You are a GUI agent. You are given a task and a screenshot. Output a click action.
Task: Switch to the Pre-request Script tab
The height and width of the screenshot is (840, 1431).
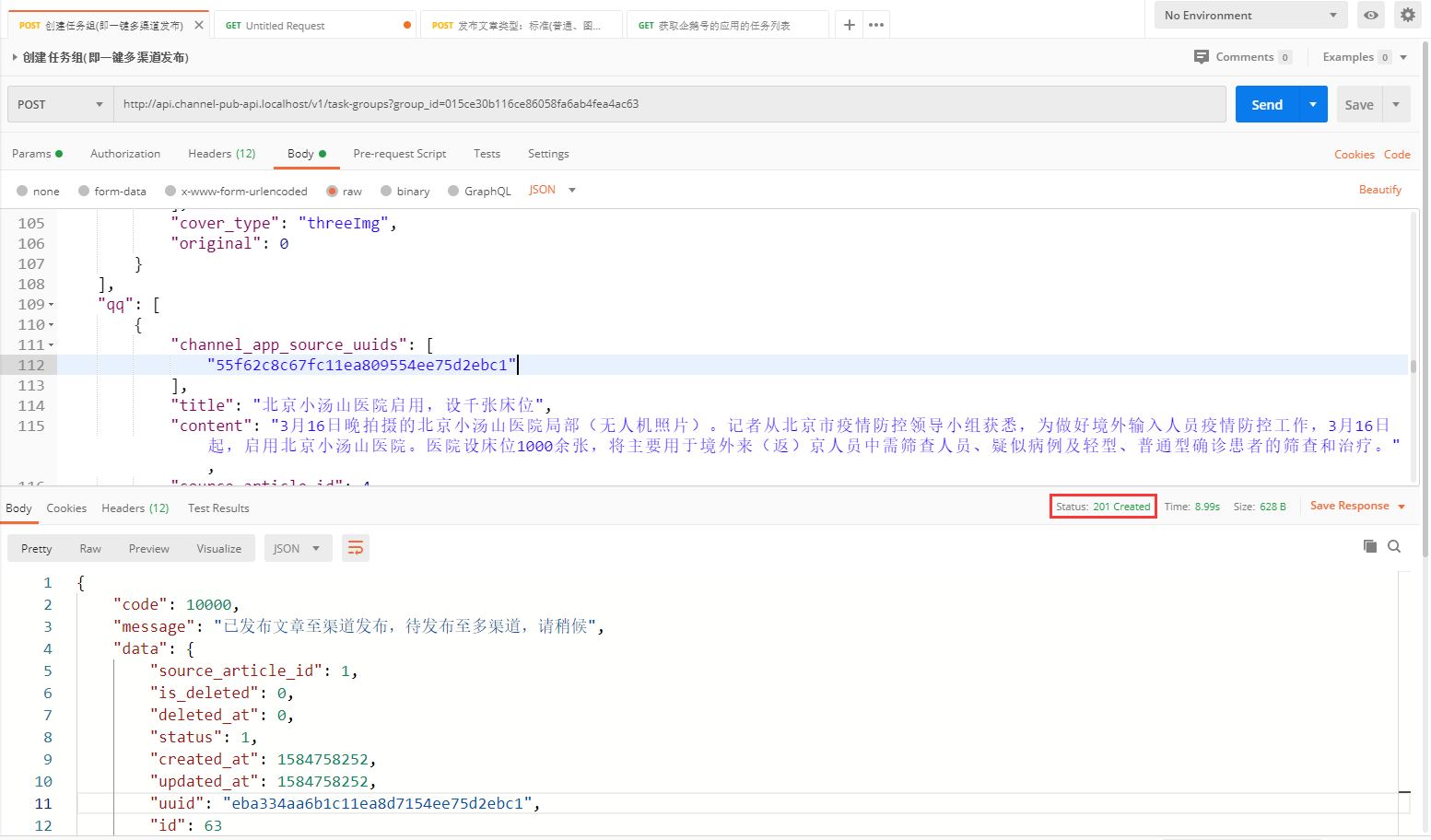tap(399, 154)
